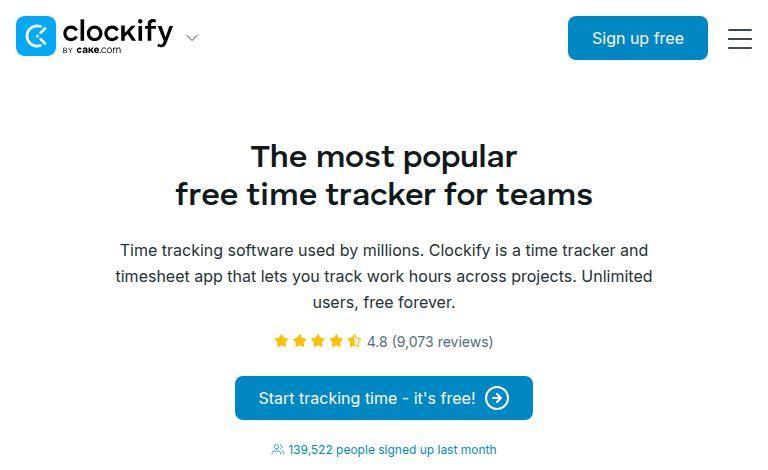Open the hamburger menu

(740, 38)
